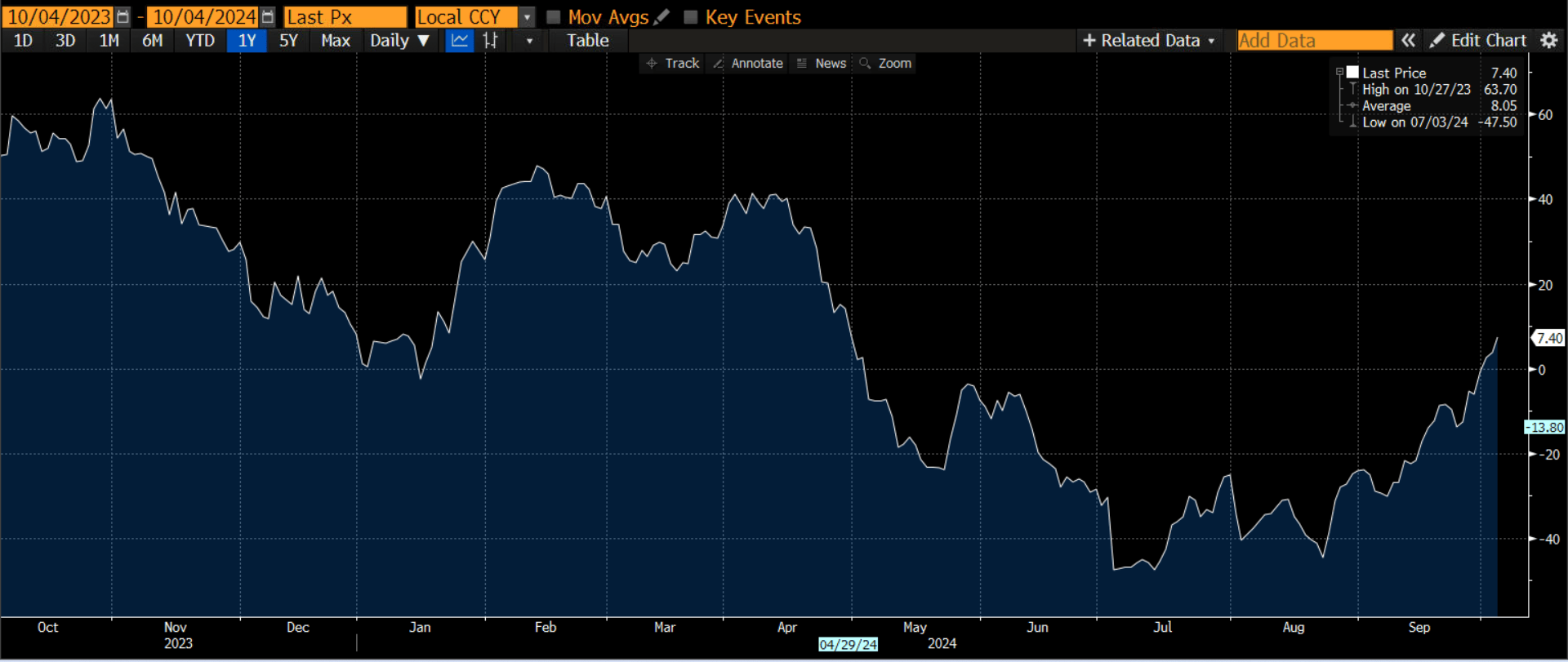Expand the Local CCY currency dropdown

tap(528, 17)
